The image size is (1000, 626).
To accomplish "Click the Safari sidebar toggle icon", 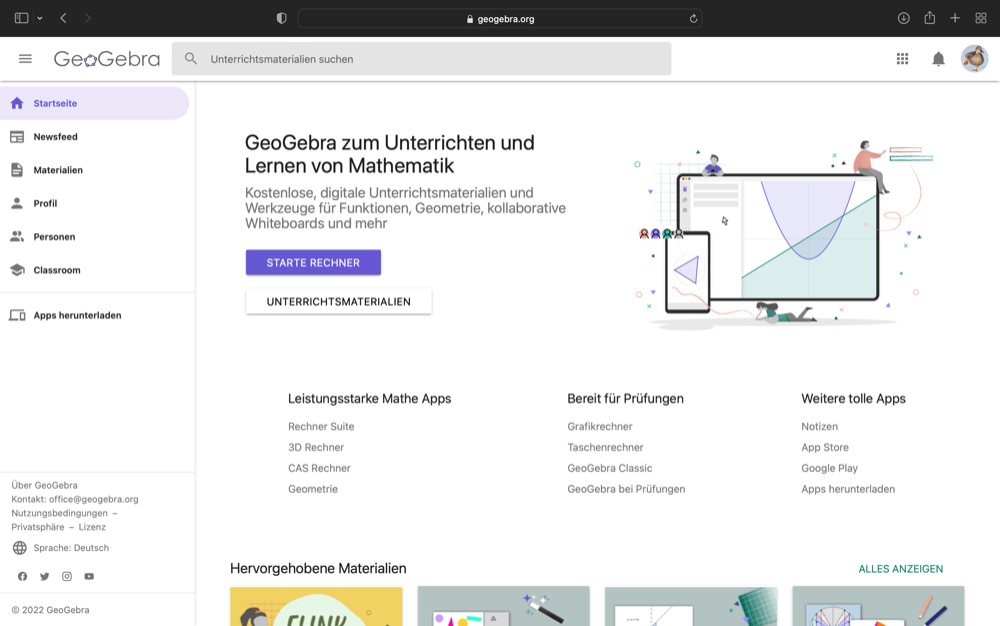I will click(21, 18).
